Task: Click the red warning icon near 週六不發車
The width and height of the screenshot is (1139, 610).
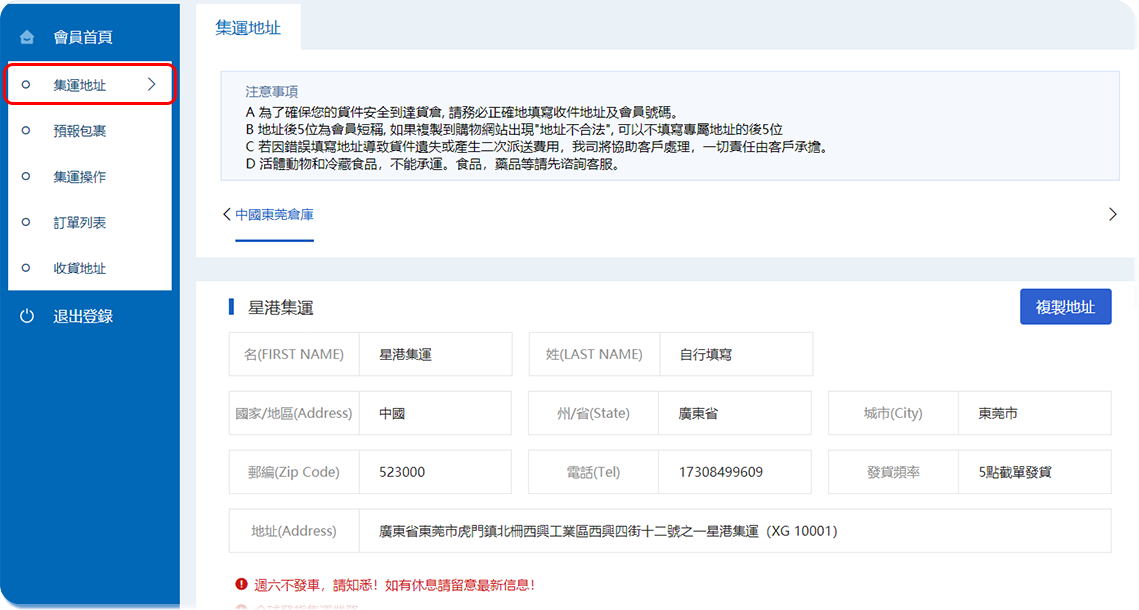Action: [x=241, y=585]
